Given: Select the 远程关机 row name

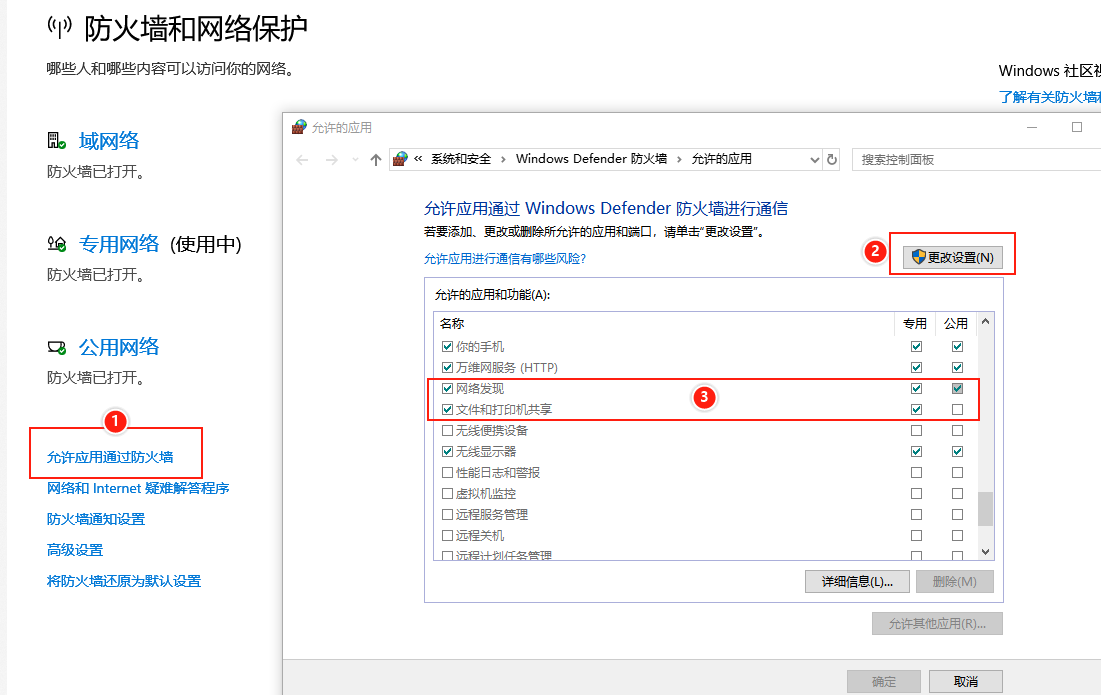Looking at the screenshot, I should (x=480, y=536).
